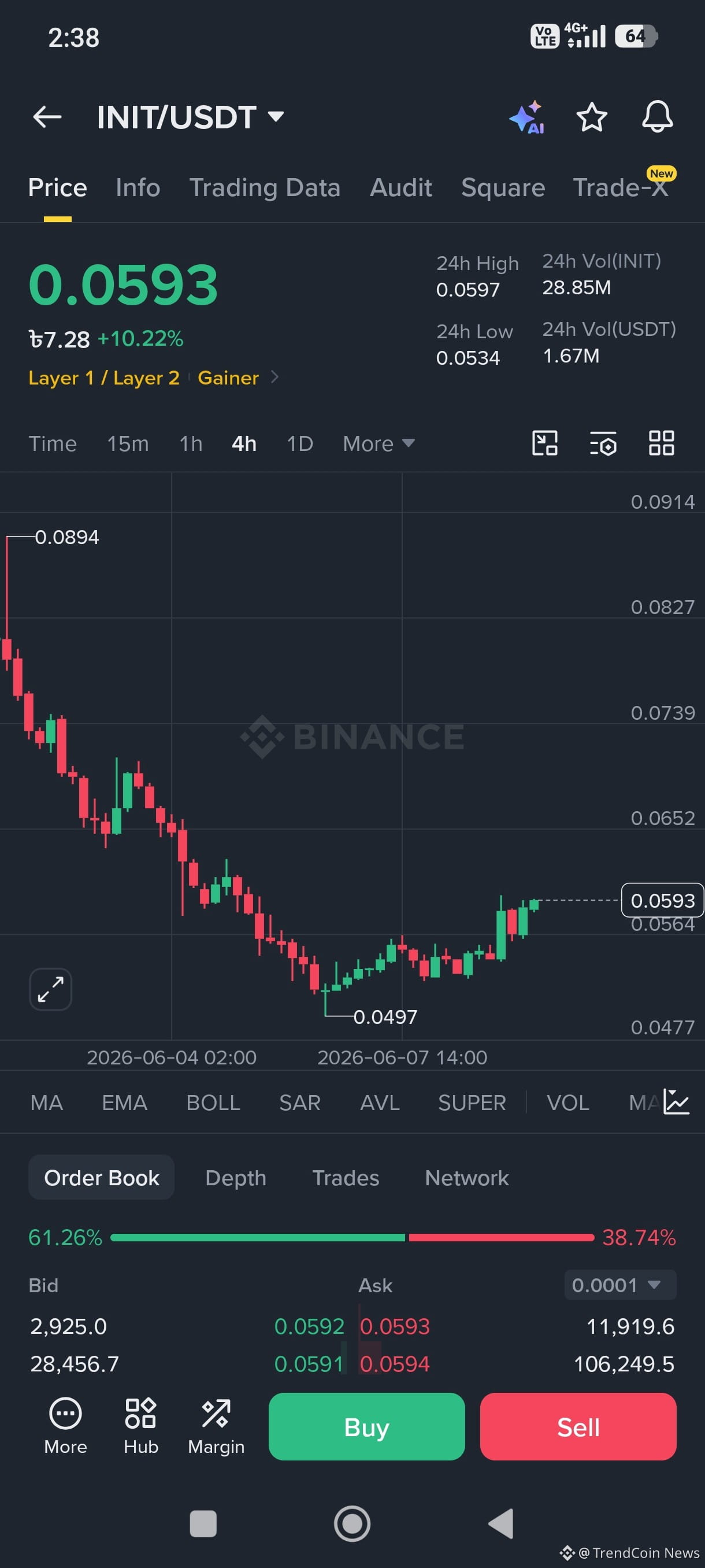
Task: Tap Android back triangle button
Action: pyautogui.click(x=500, y=1524)
